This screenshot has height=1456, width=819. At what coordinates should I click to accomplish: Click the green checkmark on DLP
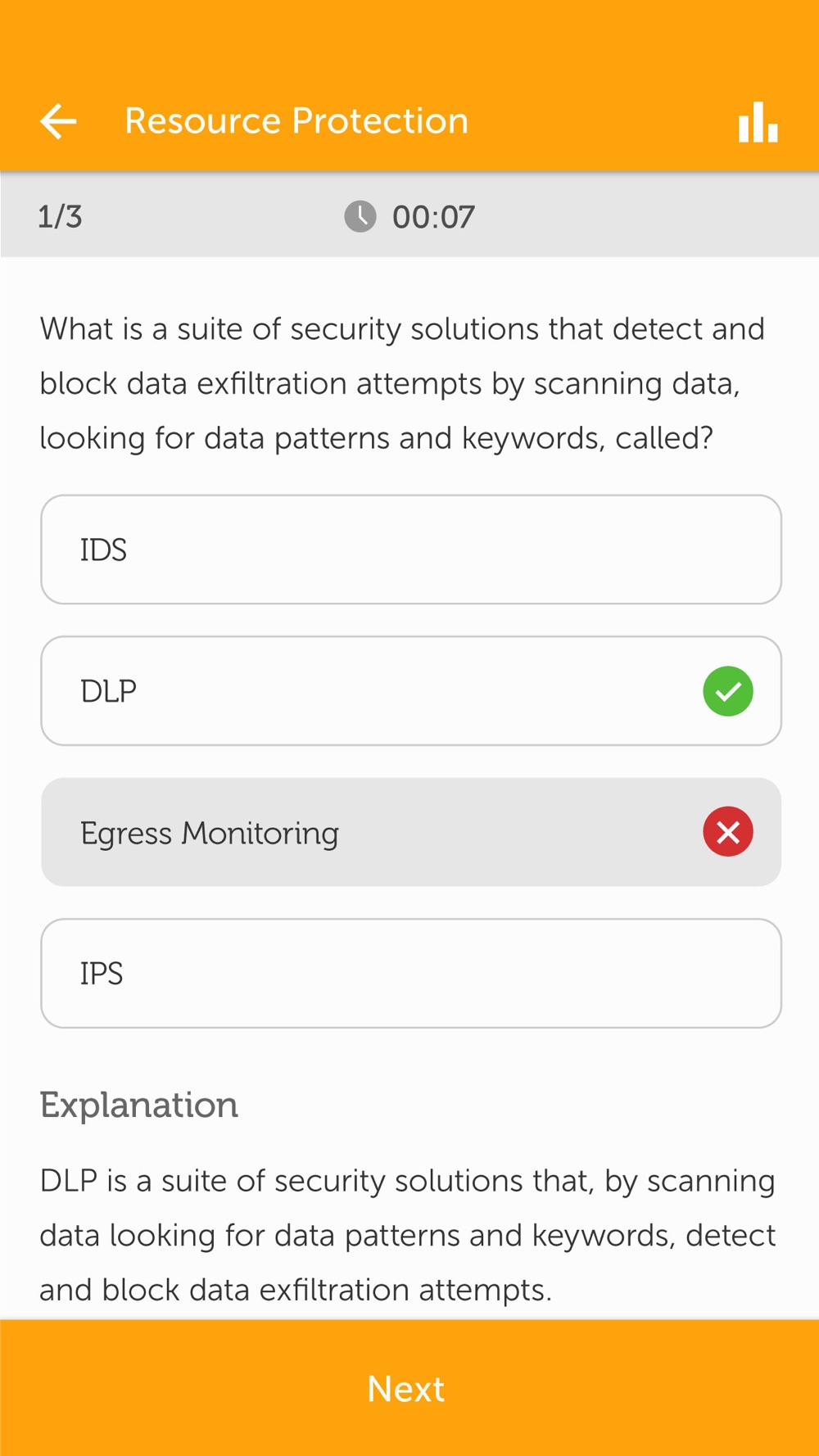click(x=728, y=691)
